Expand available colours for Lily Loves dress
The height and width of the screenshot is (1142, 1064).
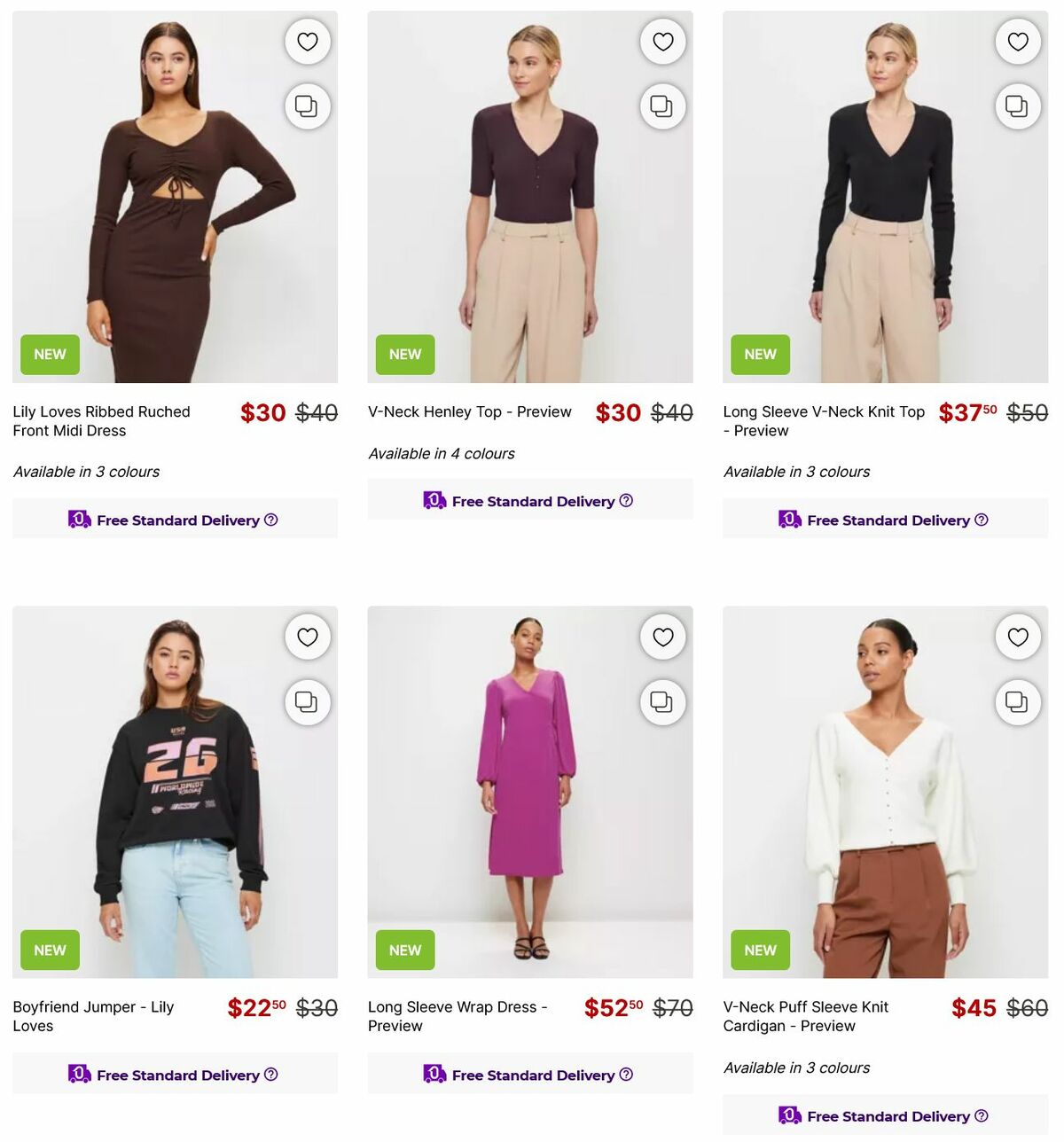(x=86, y=471)
